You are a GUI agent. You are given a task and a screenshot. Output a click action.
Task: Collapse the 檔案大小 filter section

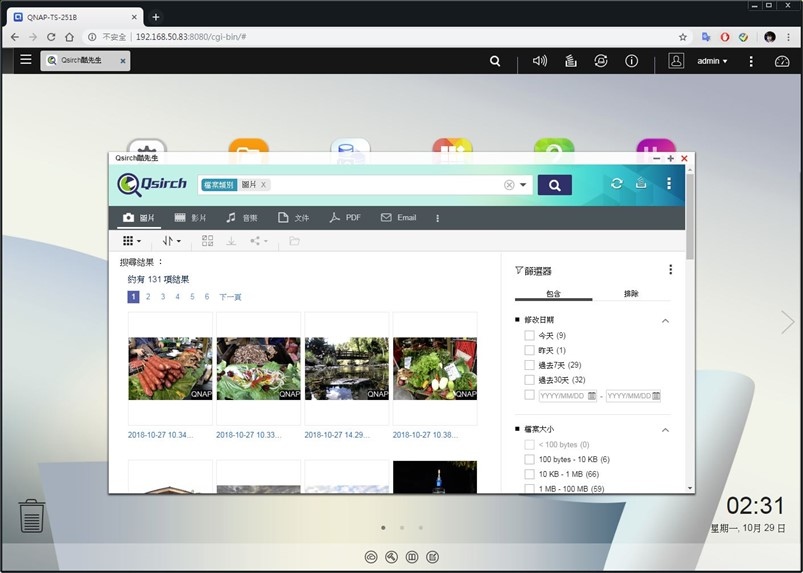tap(665, 430)
